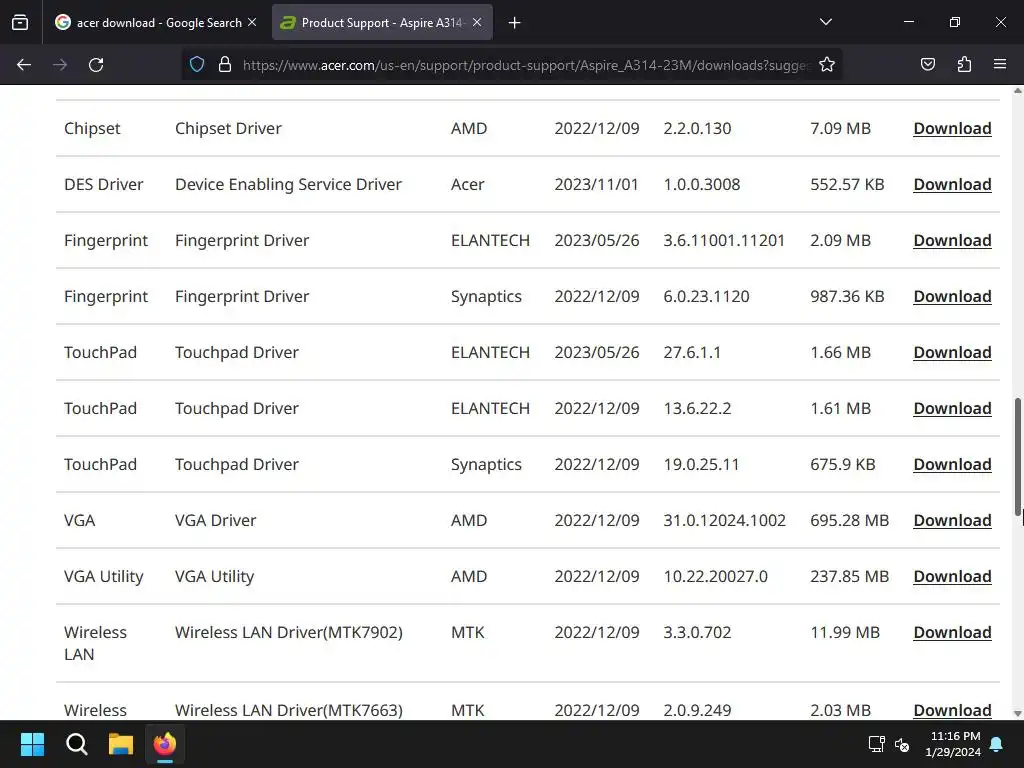Click file size '695.28 MB'
The image size is (1024, 768).
tap(849, 520)
